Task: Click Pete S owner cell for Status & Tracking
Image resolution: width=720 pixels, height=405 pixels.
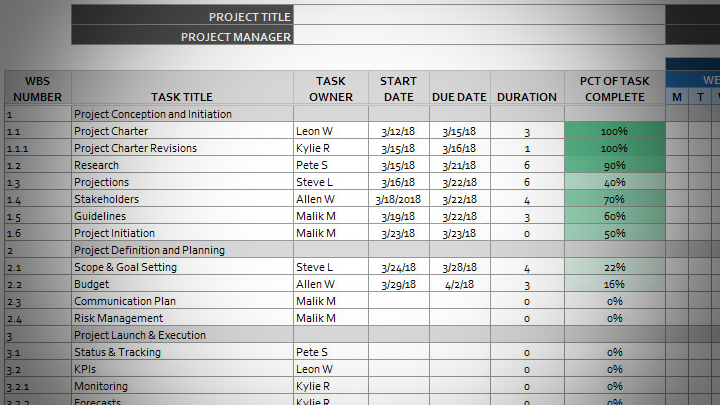Action: (x=331, y=352)
